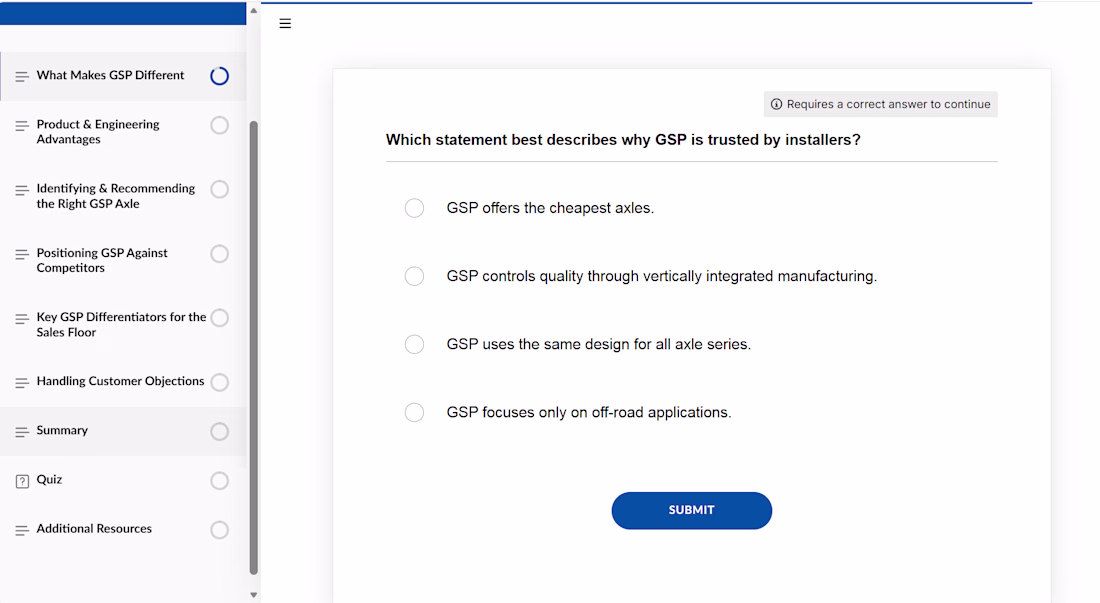Click completion circle for Positioning GSP Against Competitors
Screen dimensions: 1100x603
220,254
